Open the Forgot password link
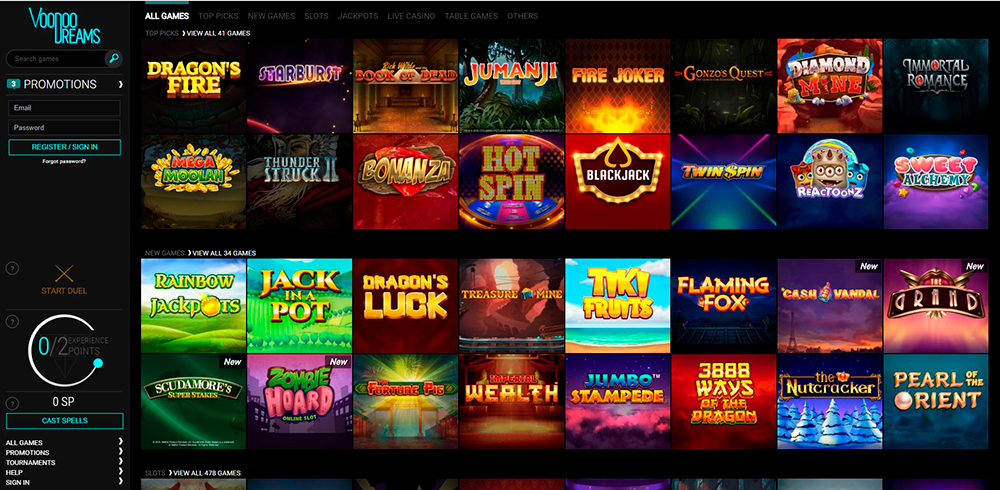Screen dimensions: 1000x490 tap(64, 161)
